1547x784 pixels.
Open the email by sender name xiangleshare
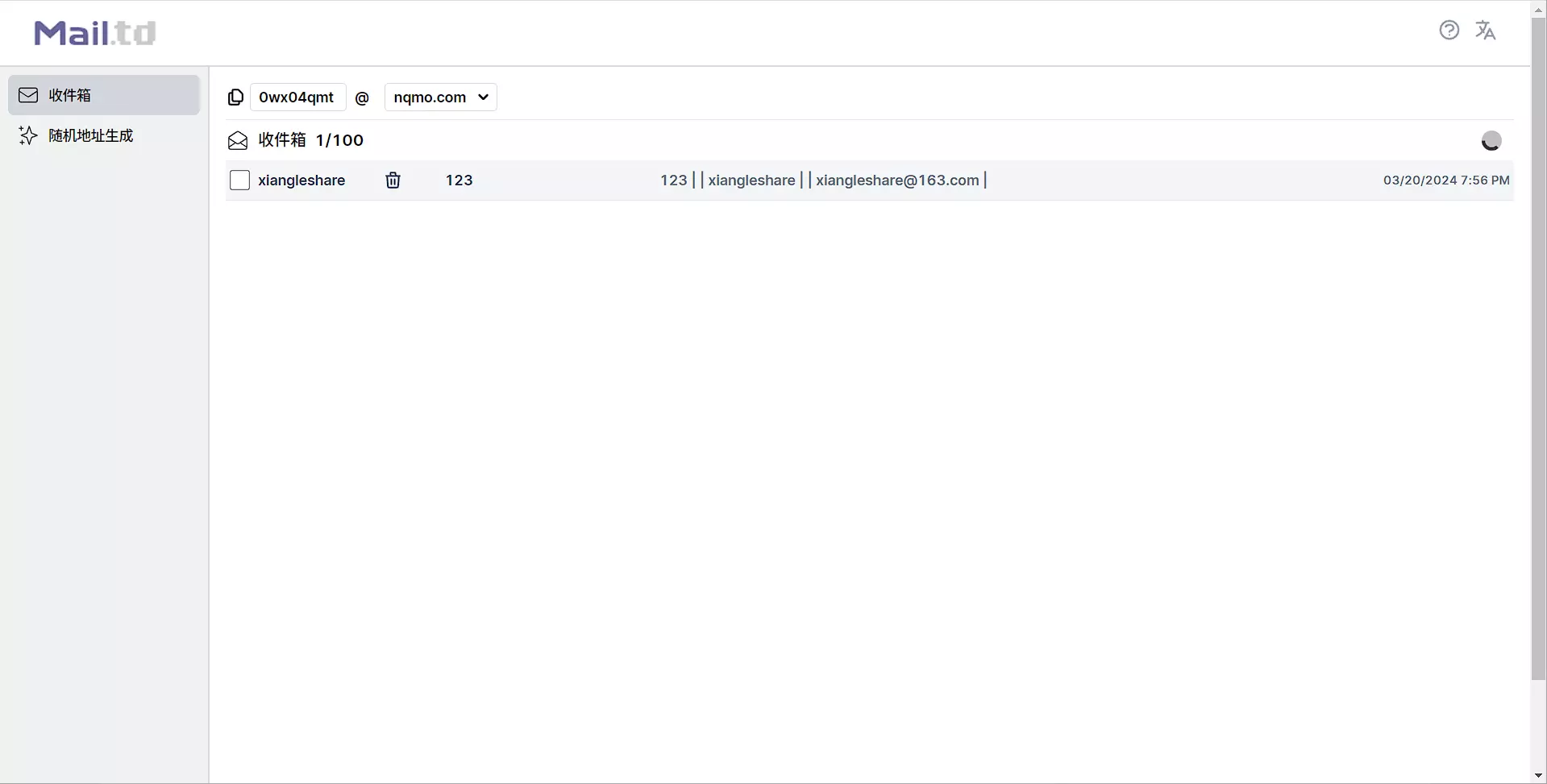point(301,180)
